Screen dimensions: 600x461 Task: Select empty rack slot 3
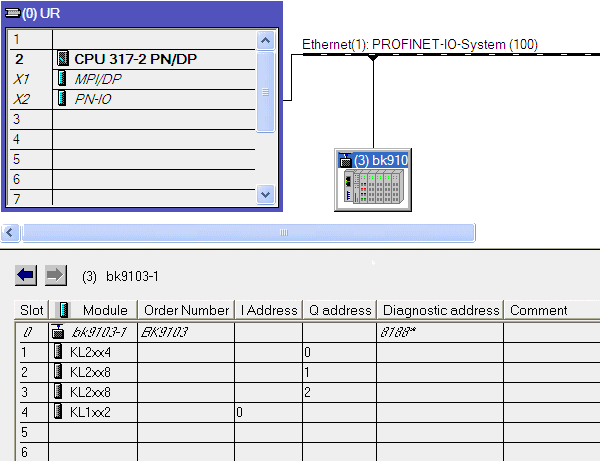coord(132,119)
